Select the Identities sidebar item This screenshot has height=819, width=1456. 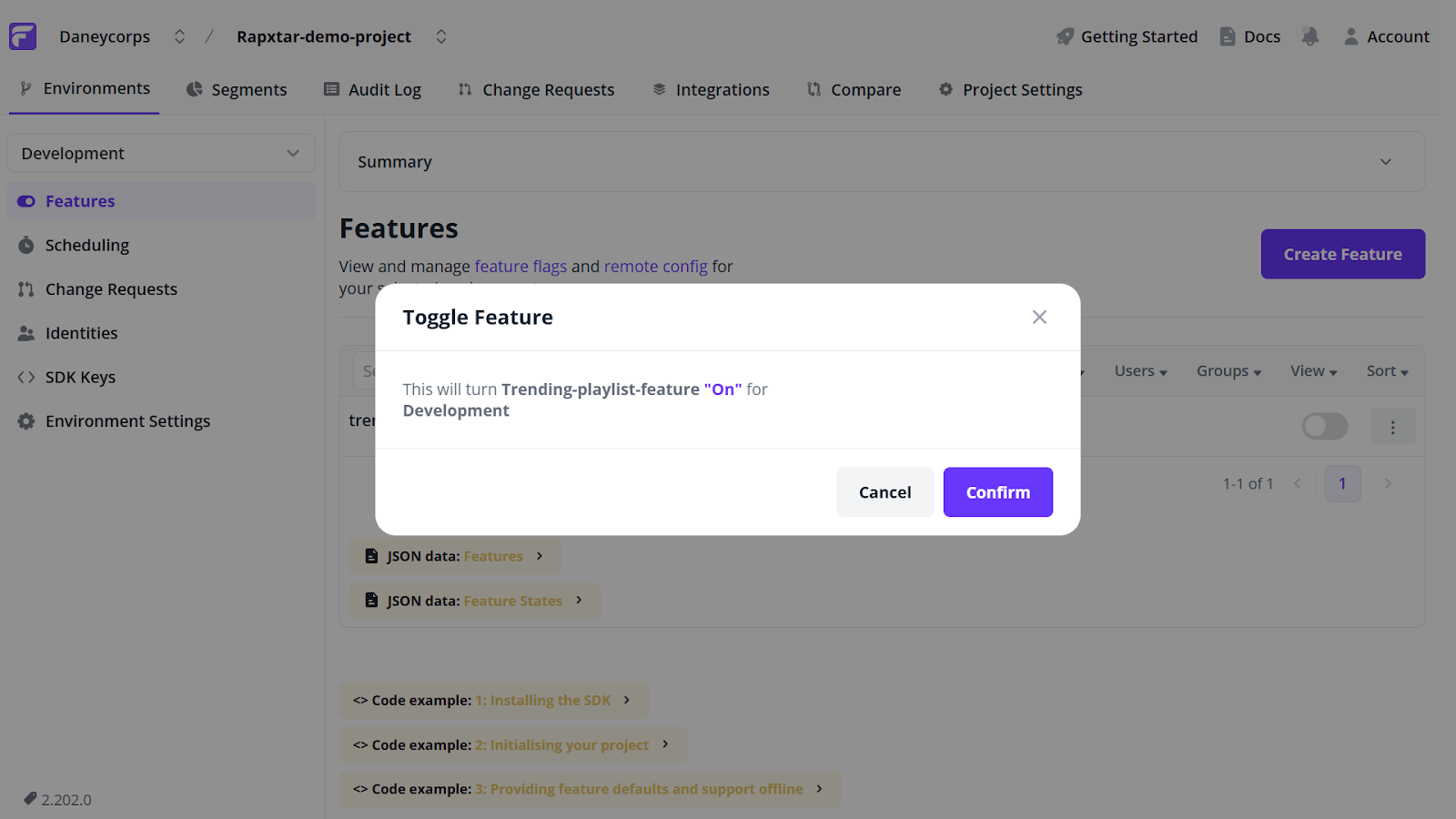click(x=81, y=332)
